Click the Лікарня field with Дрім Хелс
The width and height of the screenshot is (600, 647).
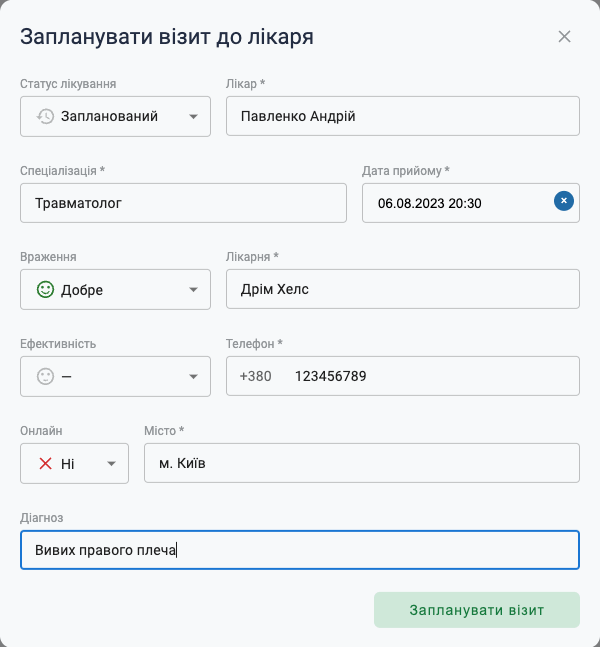click(x=403, y=289)
